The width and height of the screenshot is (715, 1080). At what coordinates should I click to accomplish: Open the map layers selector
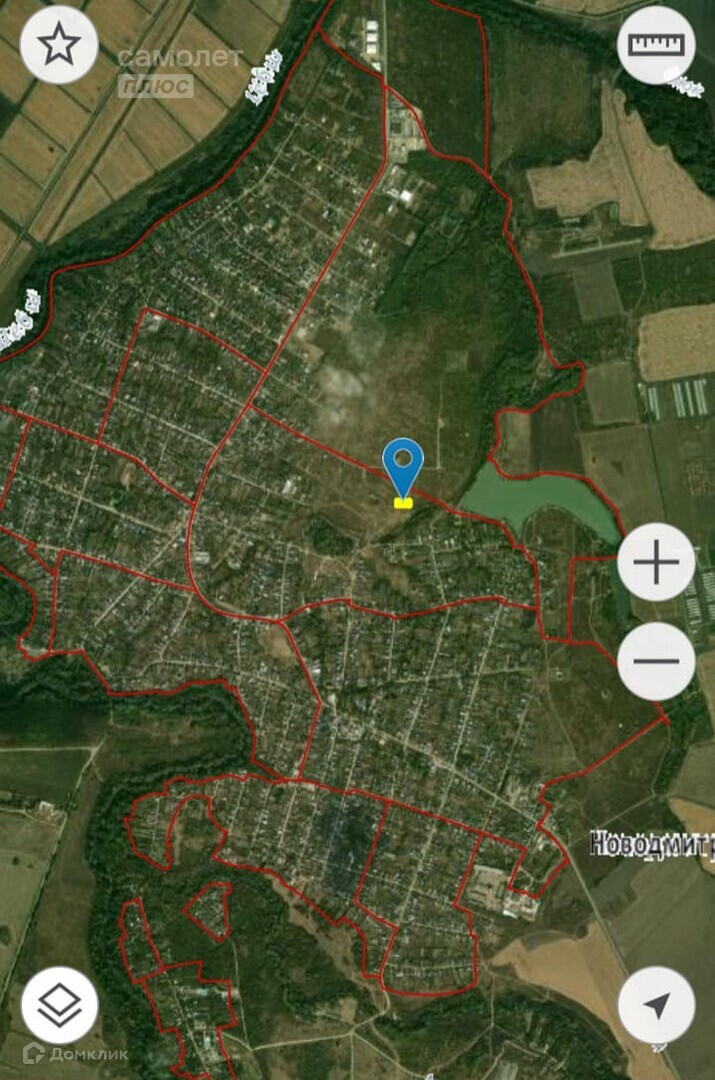point(59,1005)
